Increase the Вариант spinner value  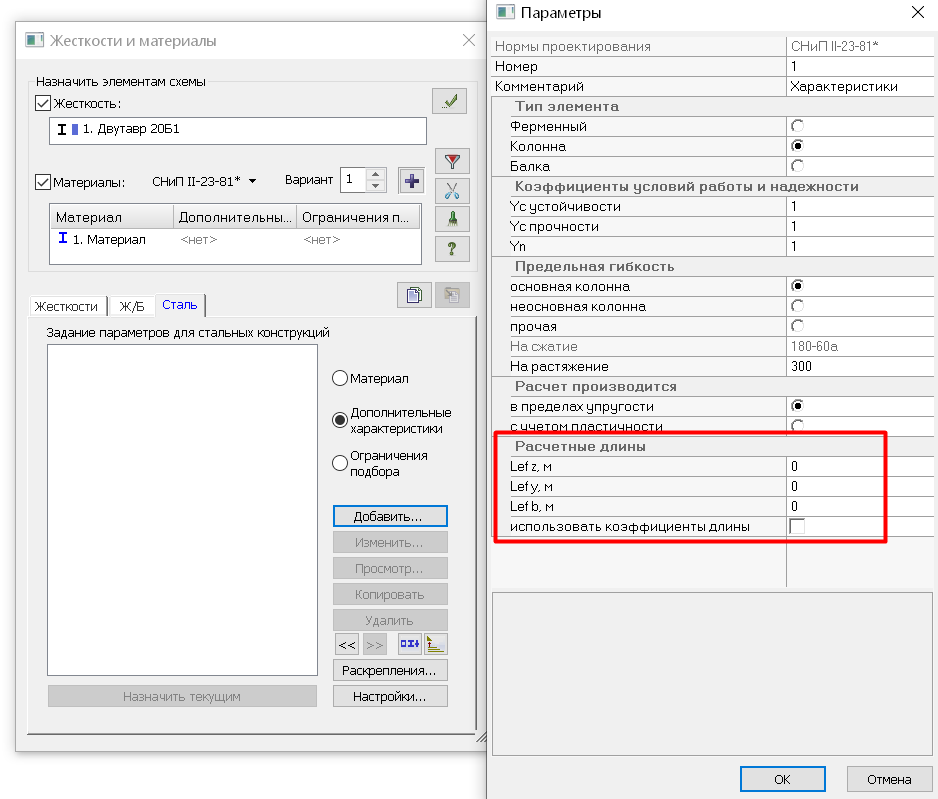pyautogui.click(x=376, y=176)
